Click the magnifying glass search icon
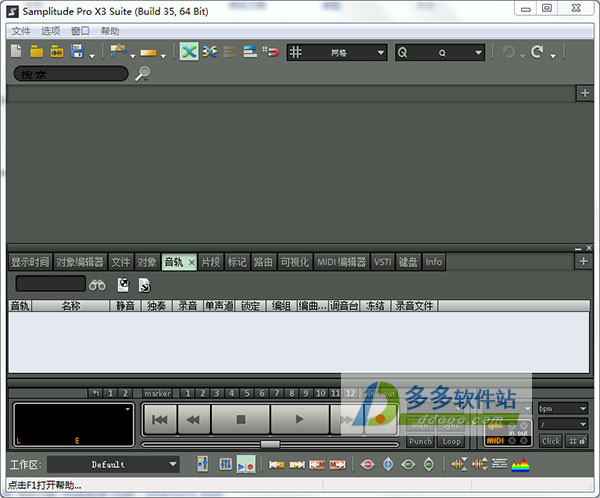The image size is (600, 498). 143,73
